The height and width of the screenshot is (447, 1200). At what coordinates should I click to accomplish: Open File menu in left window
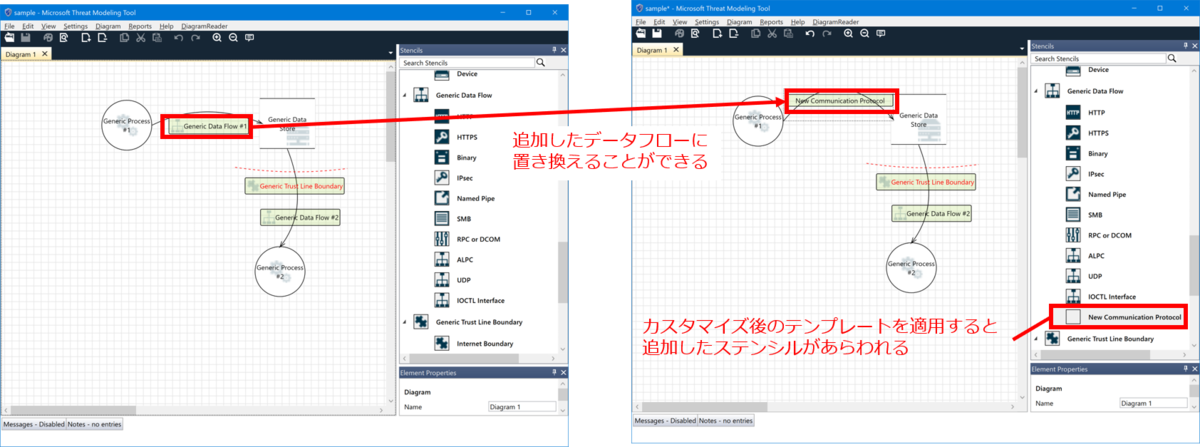coord(9,25)
